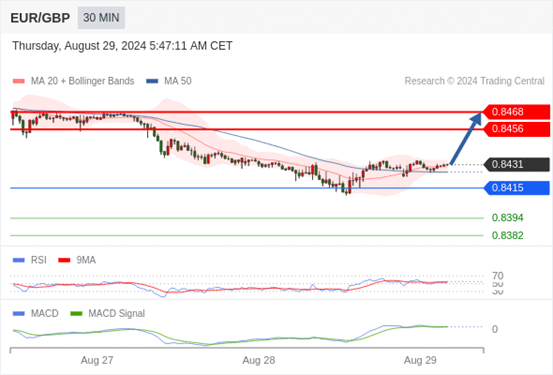Image resolution: width=553 pixels, height=375 pixels.
Task: Click the 0.8431 current price tag
Action: 516,164
